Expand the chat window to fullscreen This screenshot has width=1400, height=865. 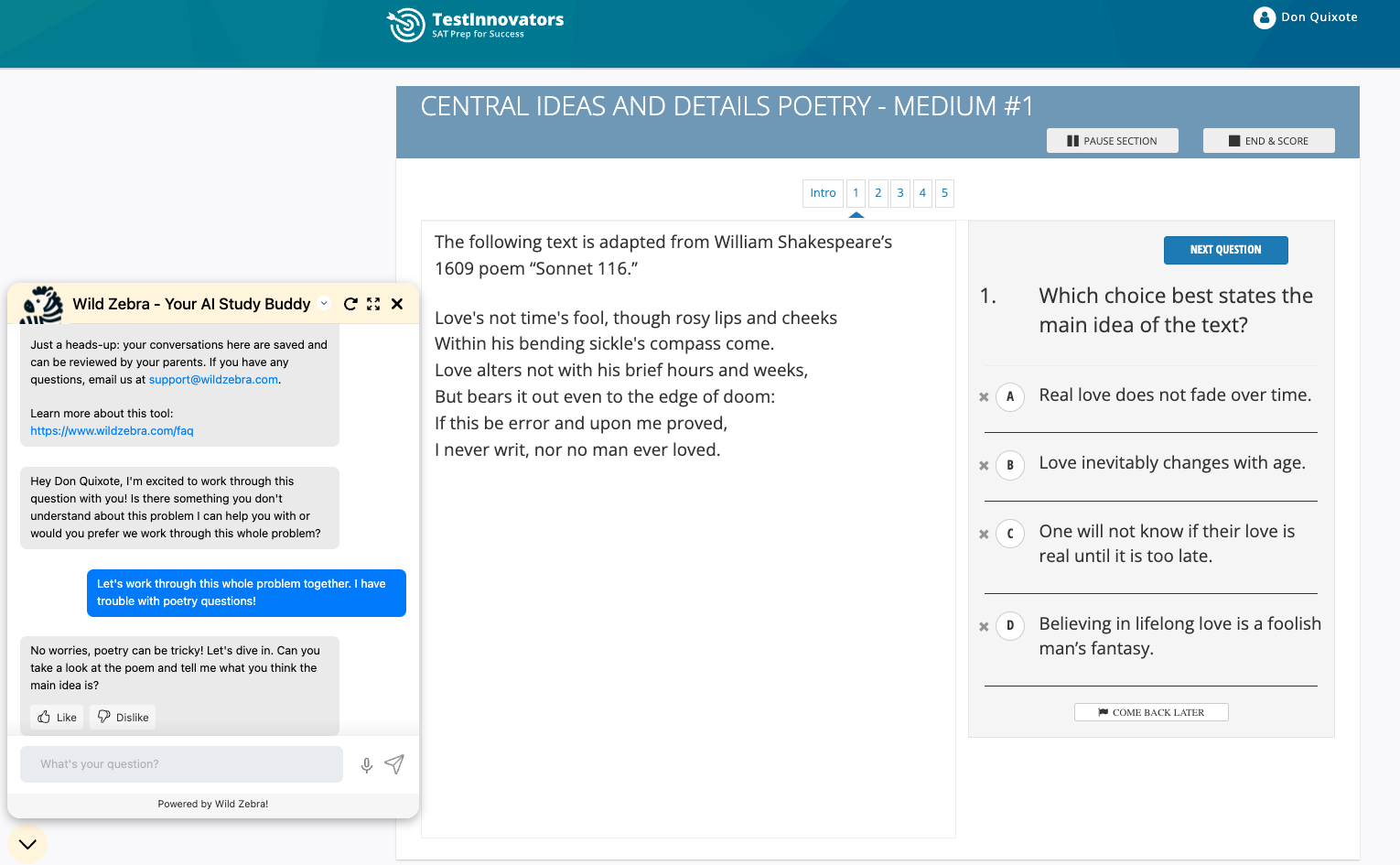tap(373, 304)
